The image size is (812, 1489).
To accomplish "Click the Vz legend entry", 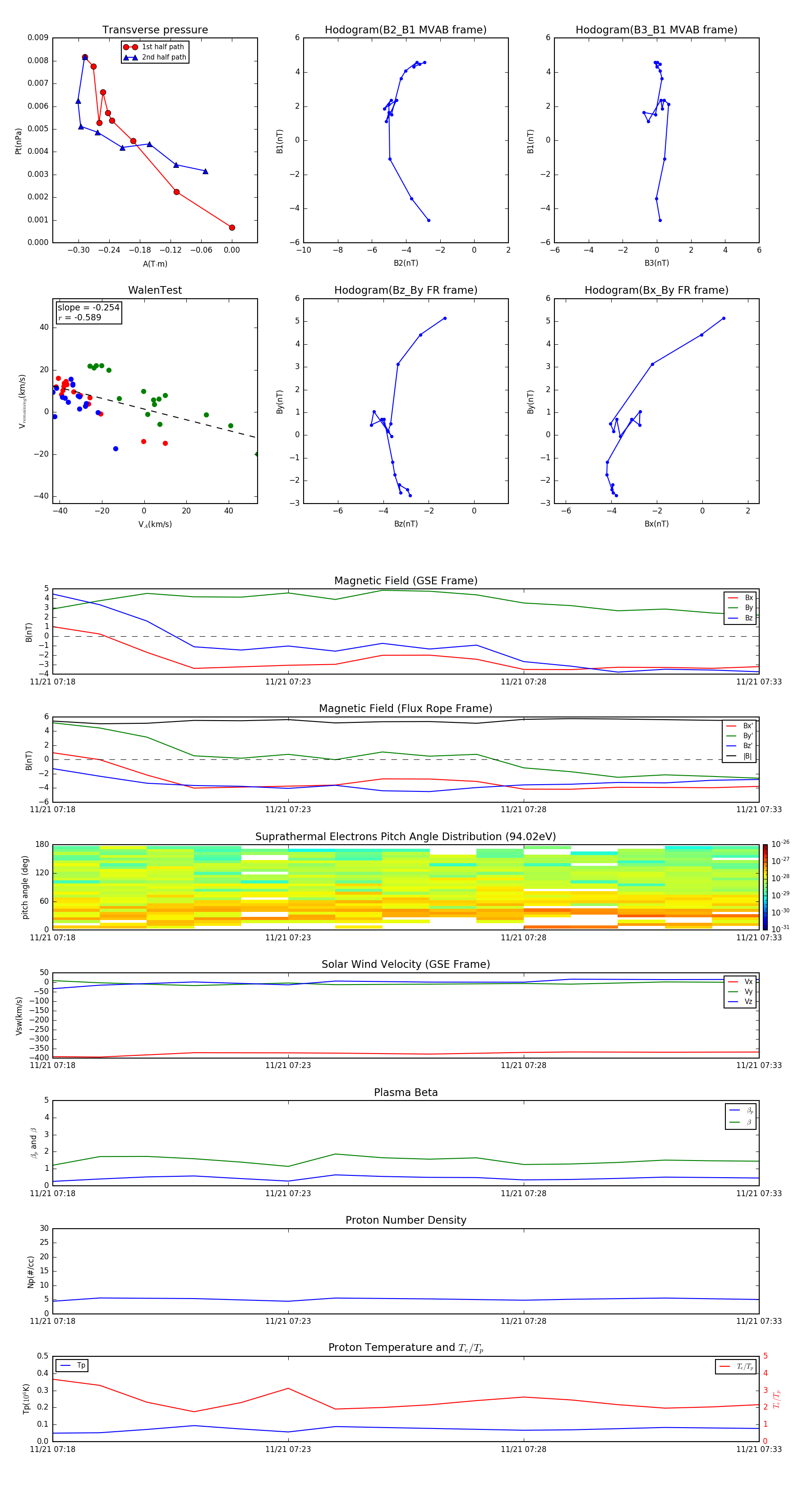I will [x=740, y=1002].
